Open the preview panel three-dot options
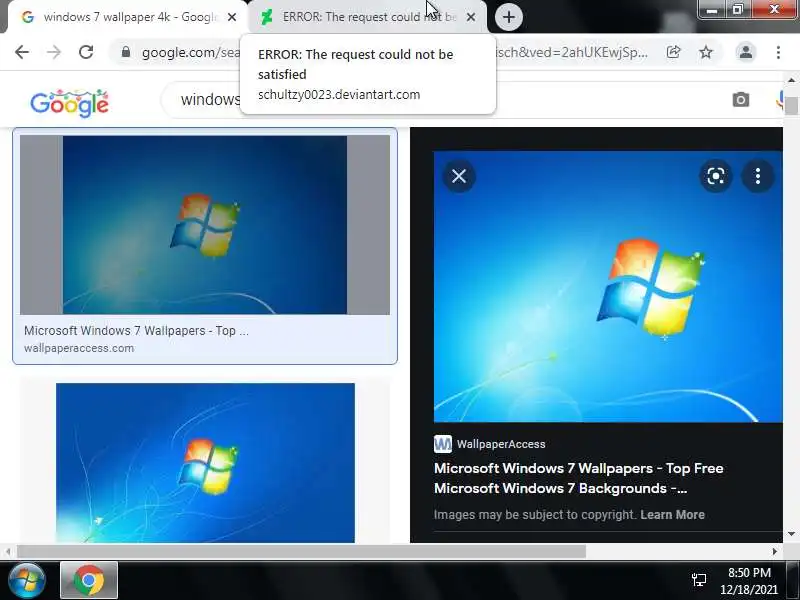The image size is (800, 600). [758, 176]
